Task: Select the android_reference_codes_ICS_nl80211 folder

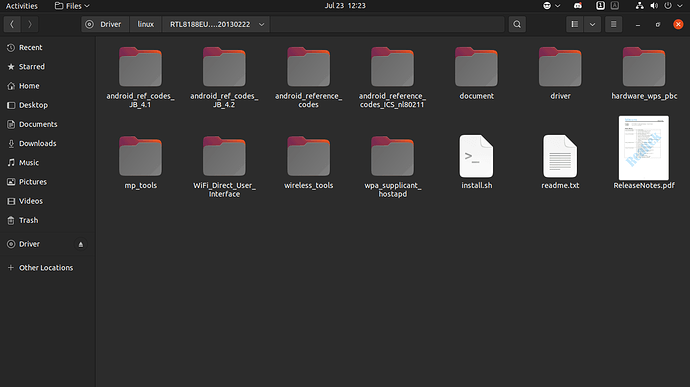Action: pyautogui.click(x=392, y=77)
